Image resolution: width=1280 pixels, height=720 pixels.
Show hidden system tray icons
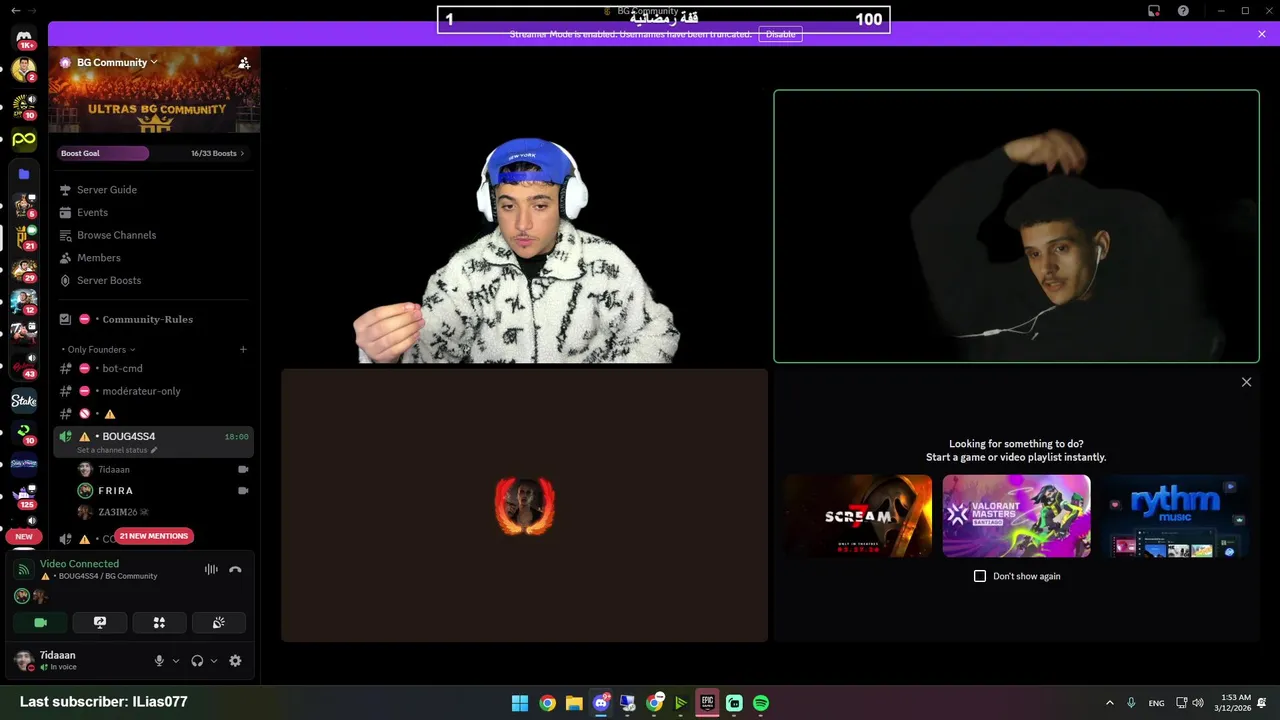click(x=1109, y=703)
